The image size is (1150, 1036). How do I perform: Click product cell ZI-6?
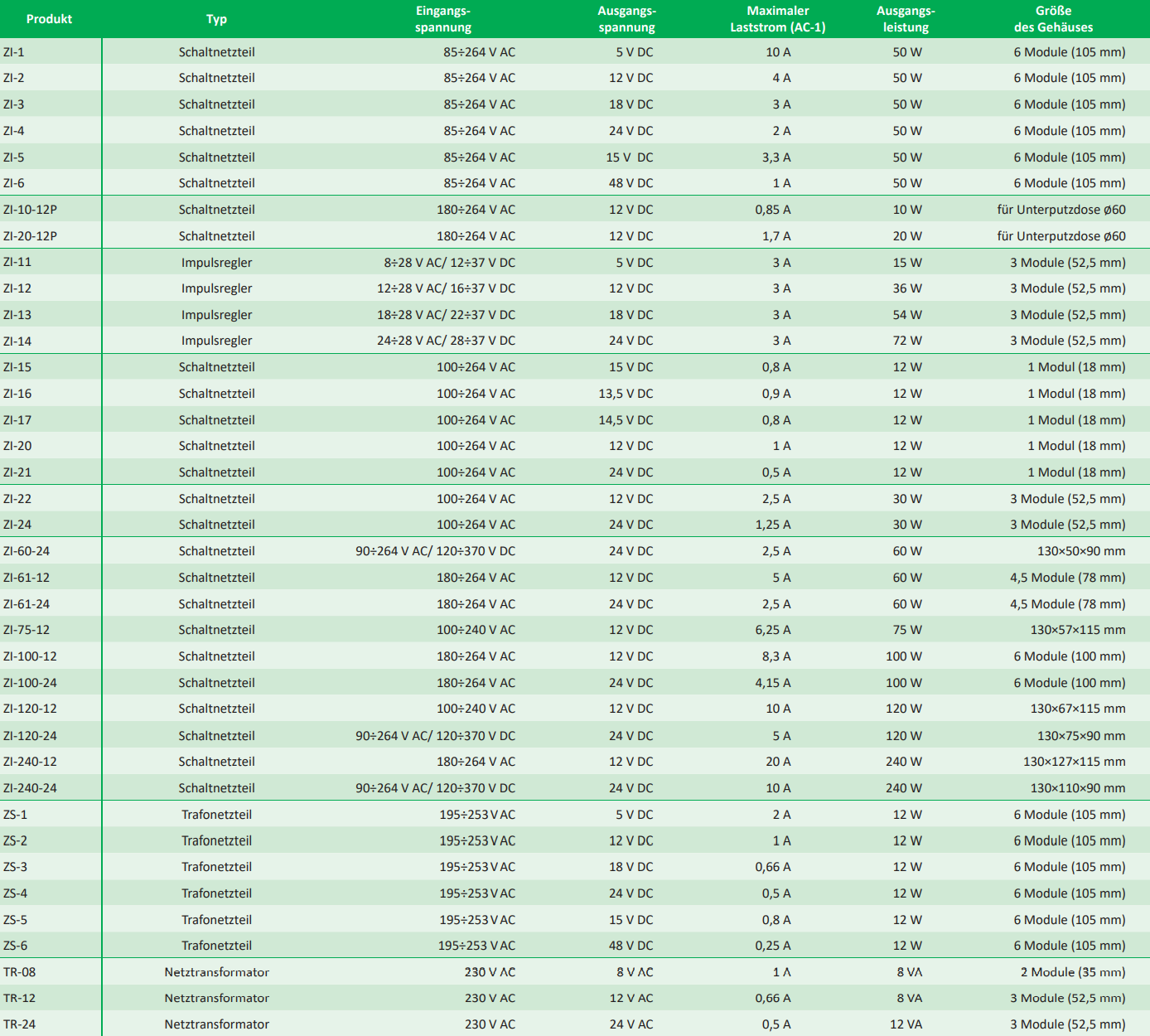14,183
